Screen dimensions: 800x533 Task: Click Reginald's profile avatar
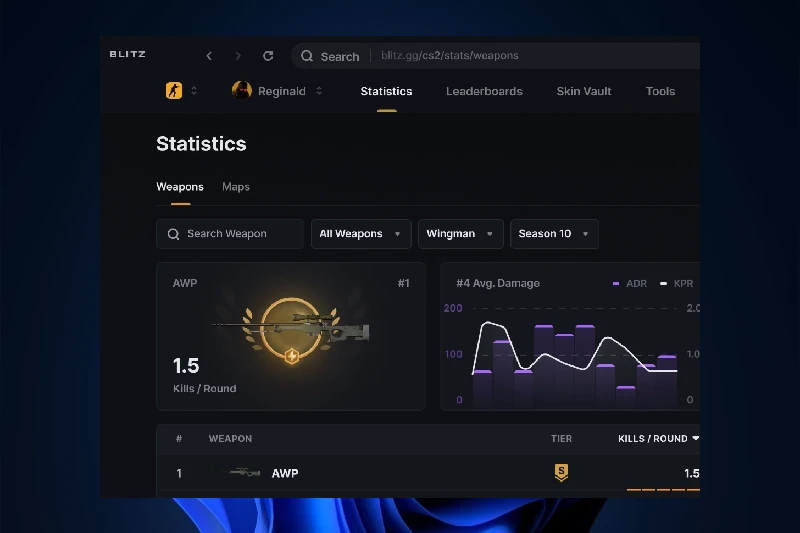click(242, 91)
